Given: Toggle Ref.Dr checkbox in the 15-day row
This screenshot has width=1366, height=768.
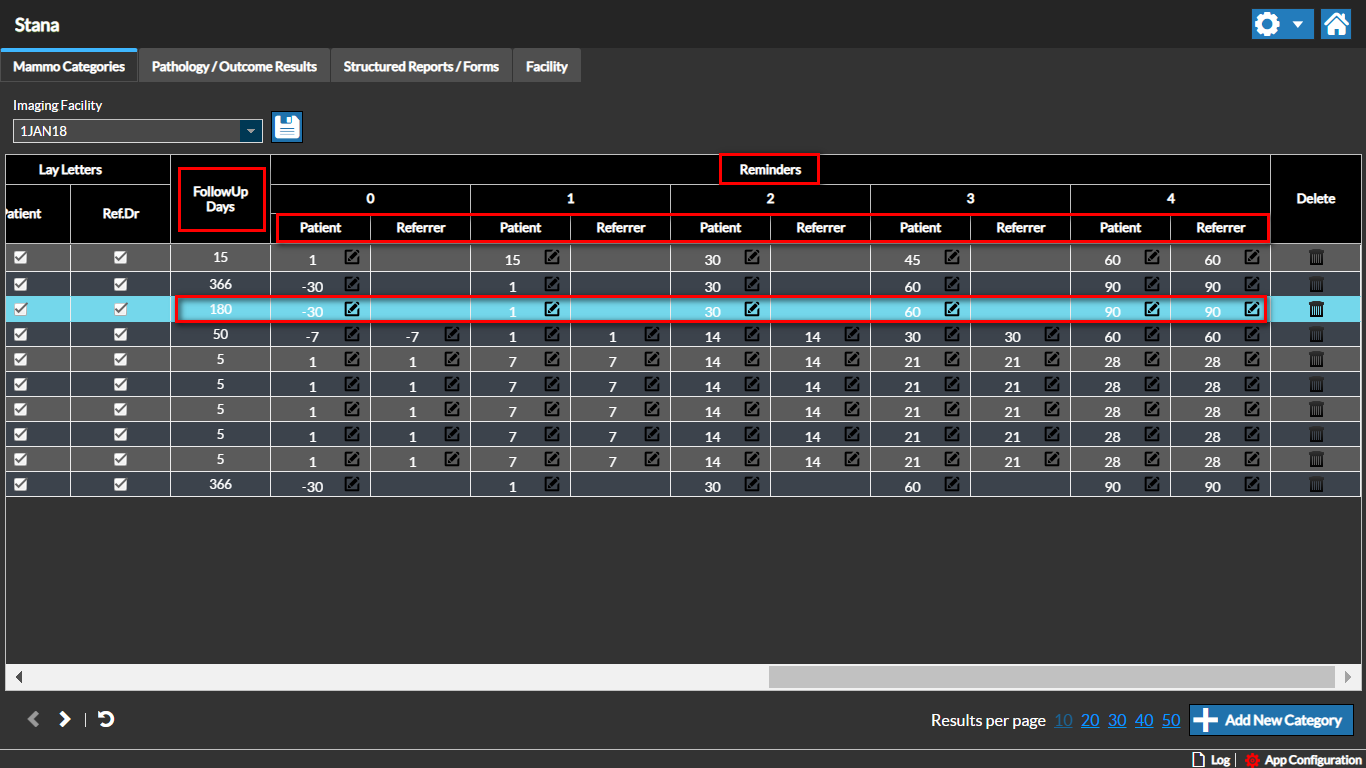Looking at the screenshot, I should 120,258.
